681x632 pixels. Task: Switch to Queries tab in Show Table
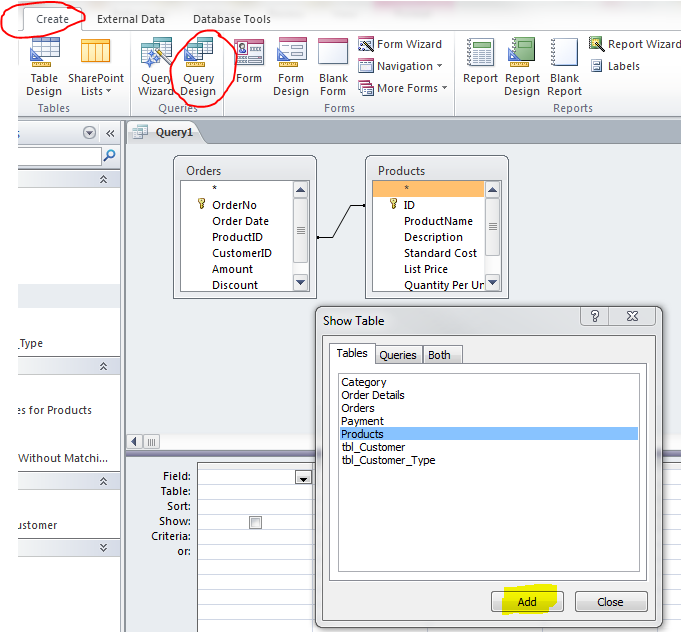coord(398,355)
